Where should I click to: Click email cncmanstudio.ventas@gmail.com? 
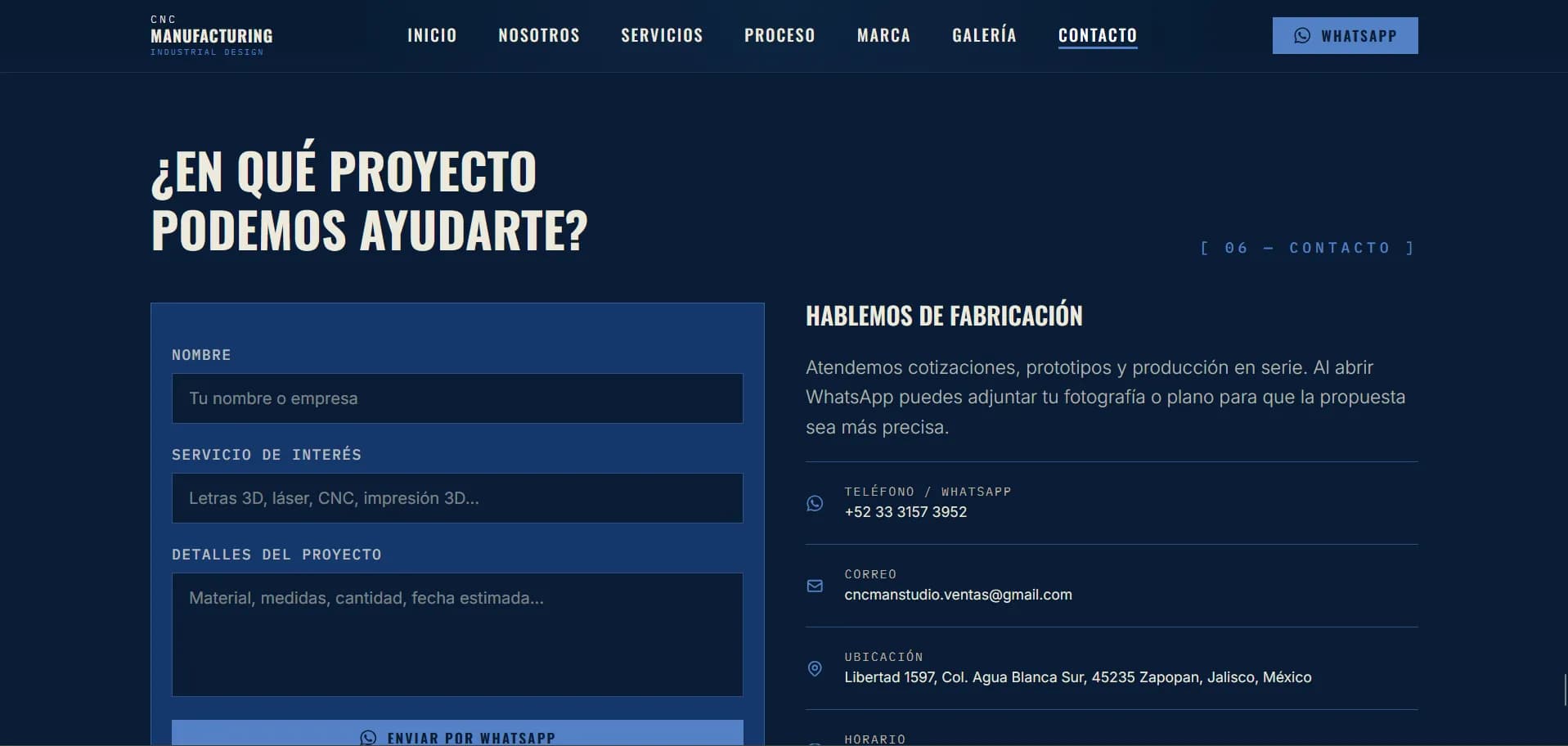point(958,595)
